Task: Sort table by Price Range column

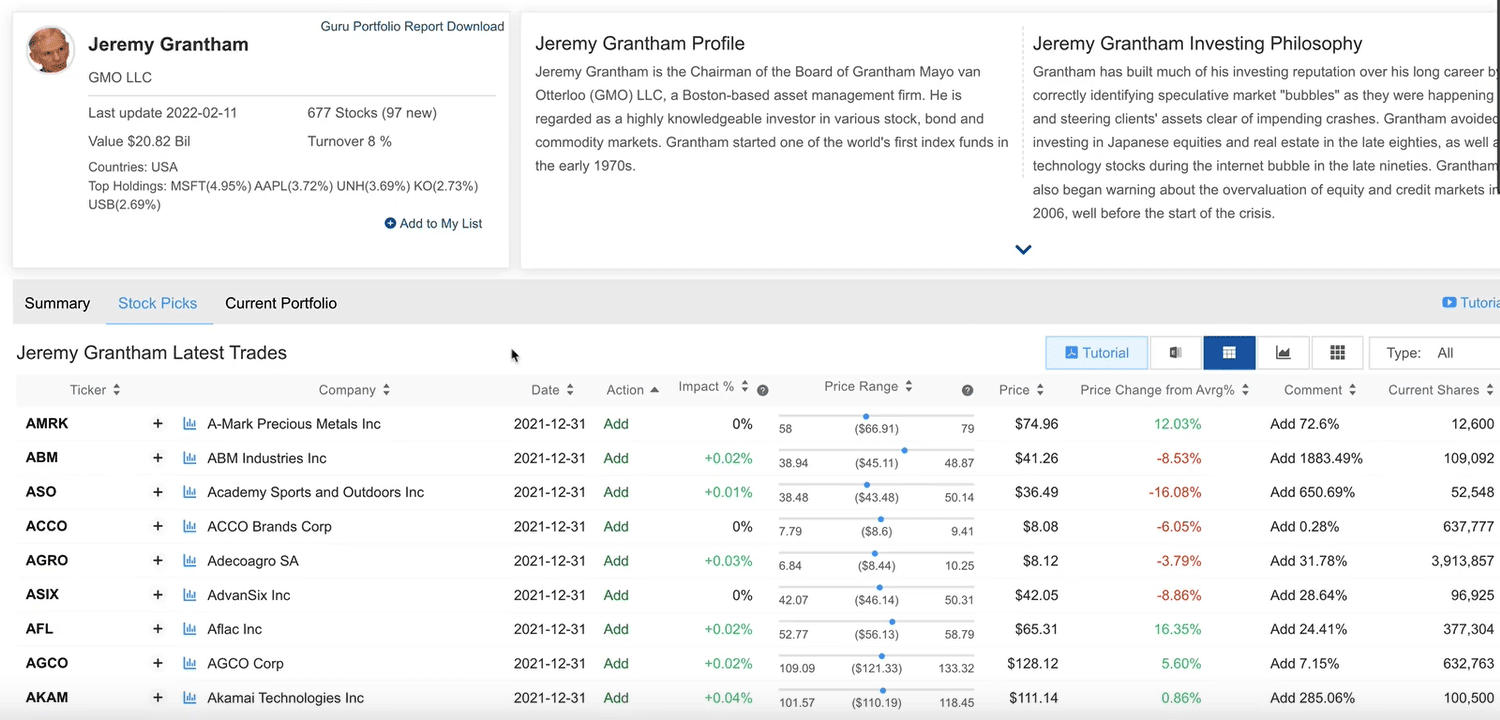Action: point(868,386)
